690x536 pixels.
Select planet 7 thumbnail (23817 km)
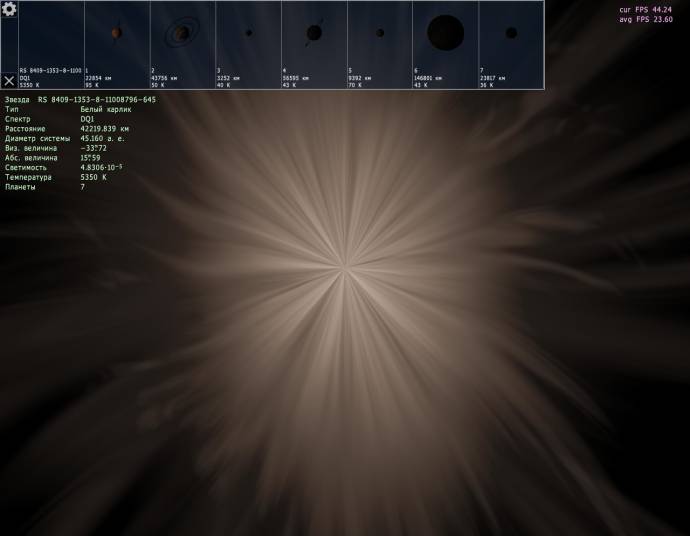click(511, 44)
